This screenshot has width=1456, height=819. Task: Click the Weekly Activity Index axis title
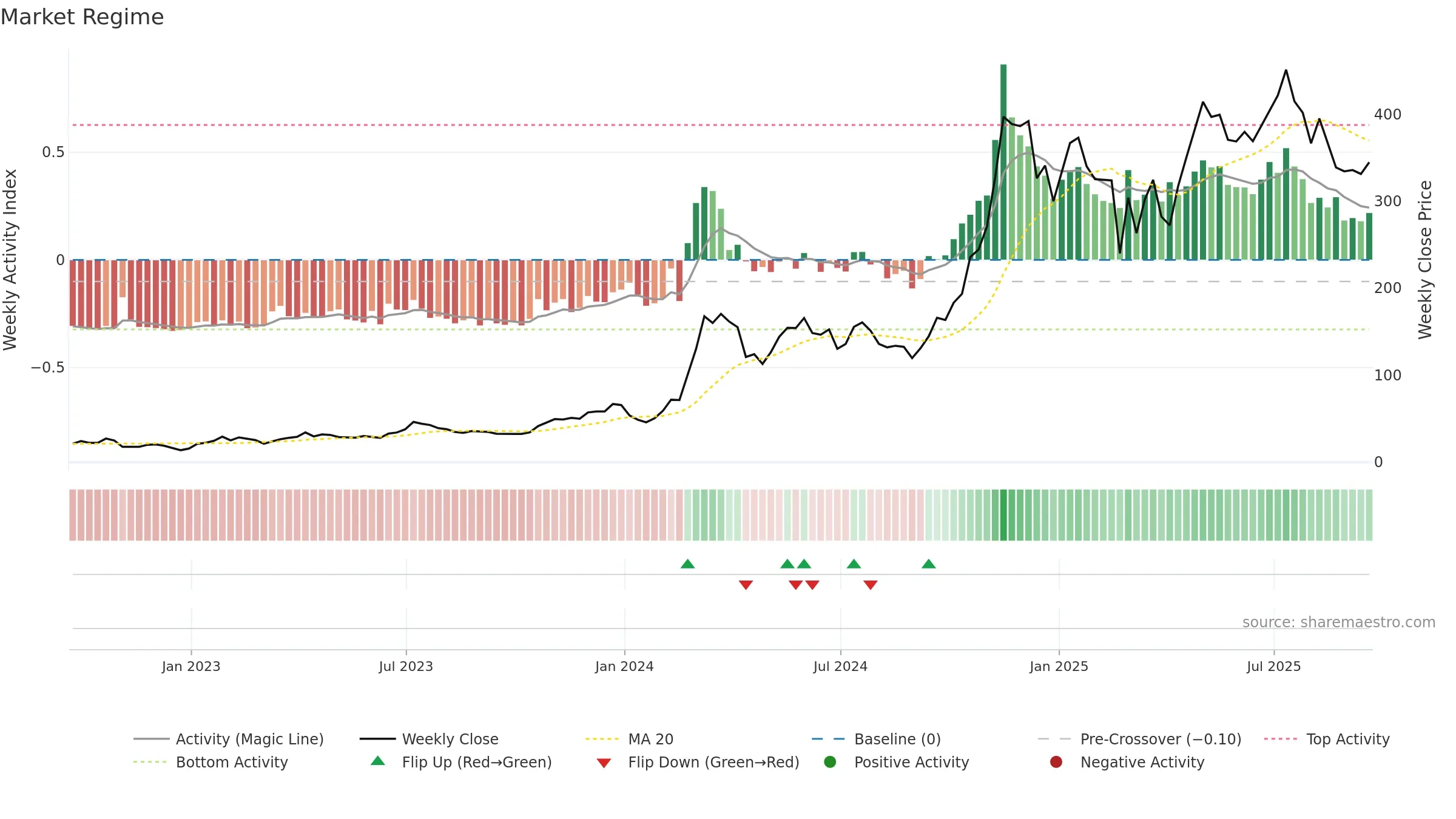pos(10,260)
